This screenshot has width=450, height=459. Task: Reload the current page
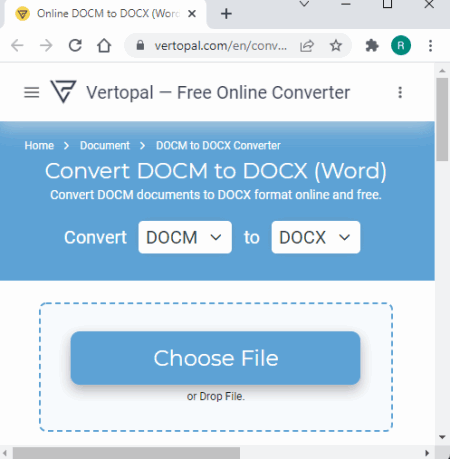pos(75,45)
